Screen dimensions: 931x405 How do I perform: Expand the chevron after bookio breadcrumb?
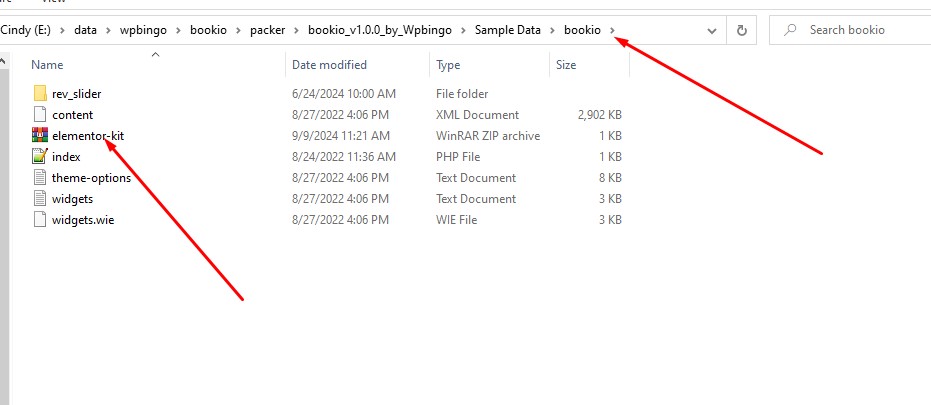pos(613,30)
